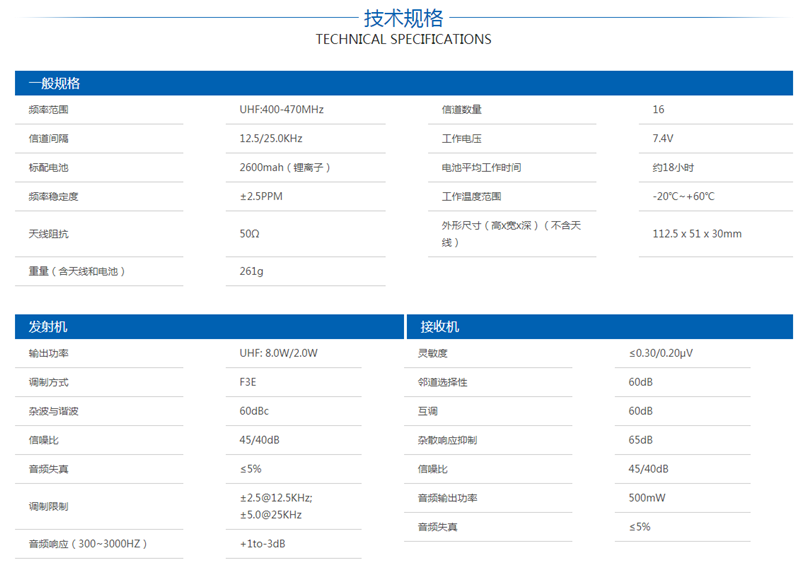The image size is (800, 567).
Task: Click the 60dBc value
Action: pyautogui.click(x=254, y=412)
